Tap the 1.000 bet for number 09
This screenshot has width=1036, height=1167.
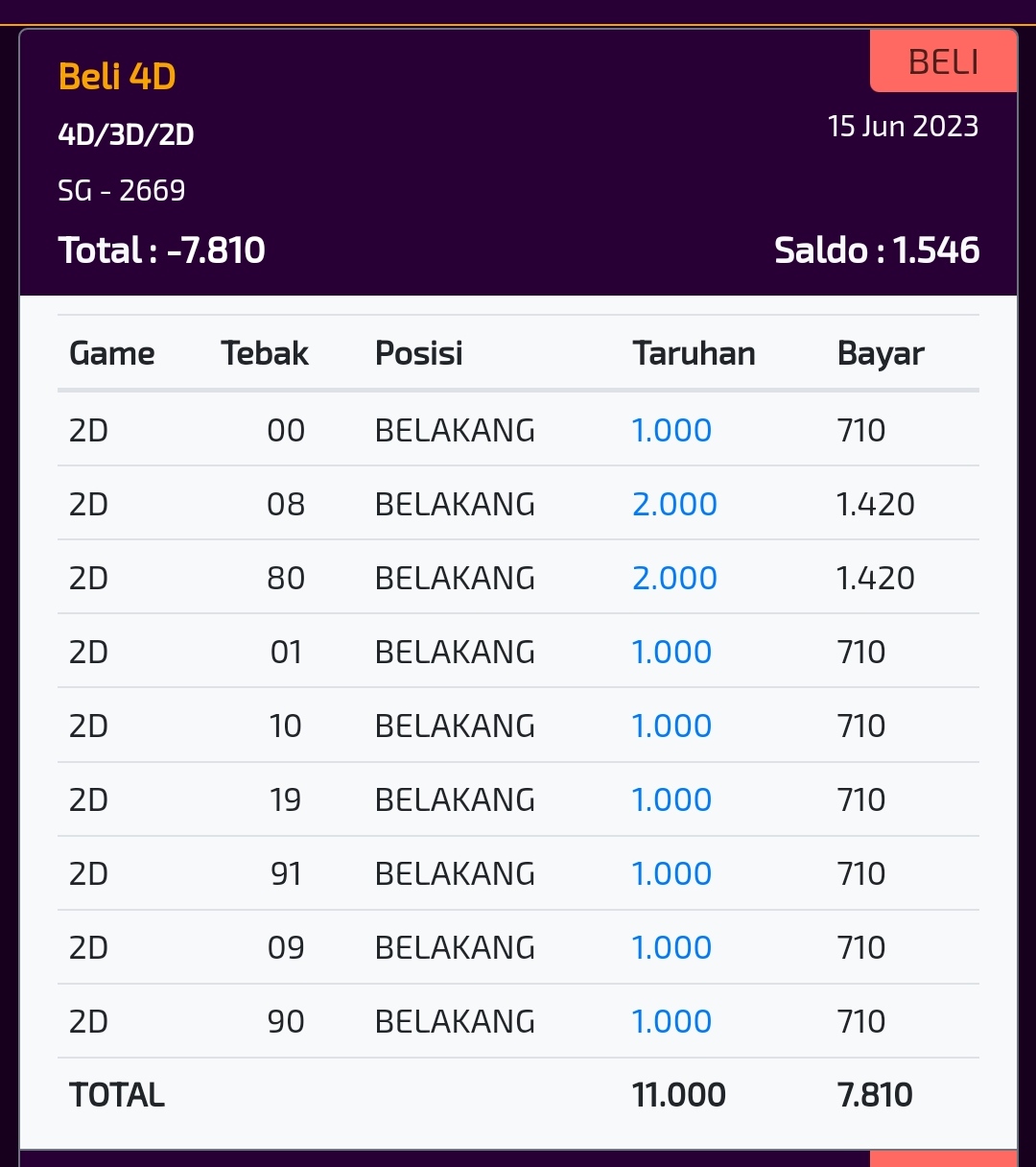pyautogui.click(x=671, y=947)
